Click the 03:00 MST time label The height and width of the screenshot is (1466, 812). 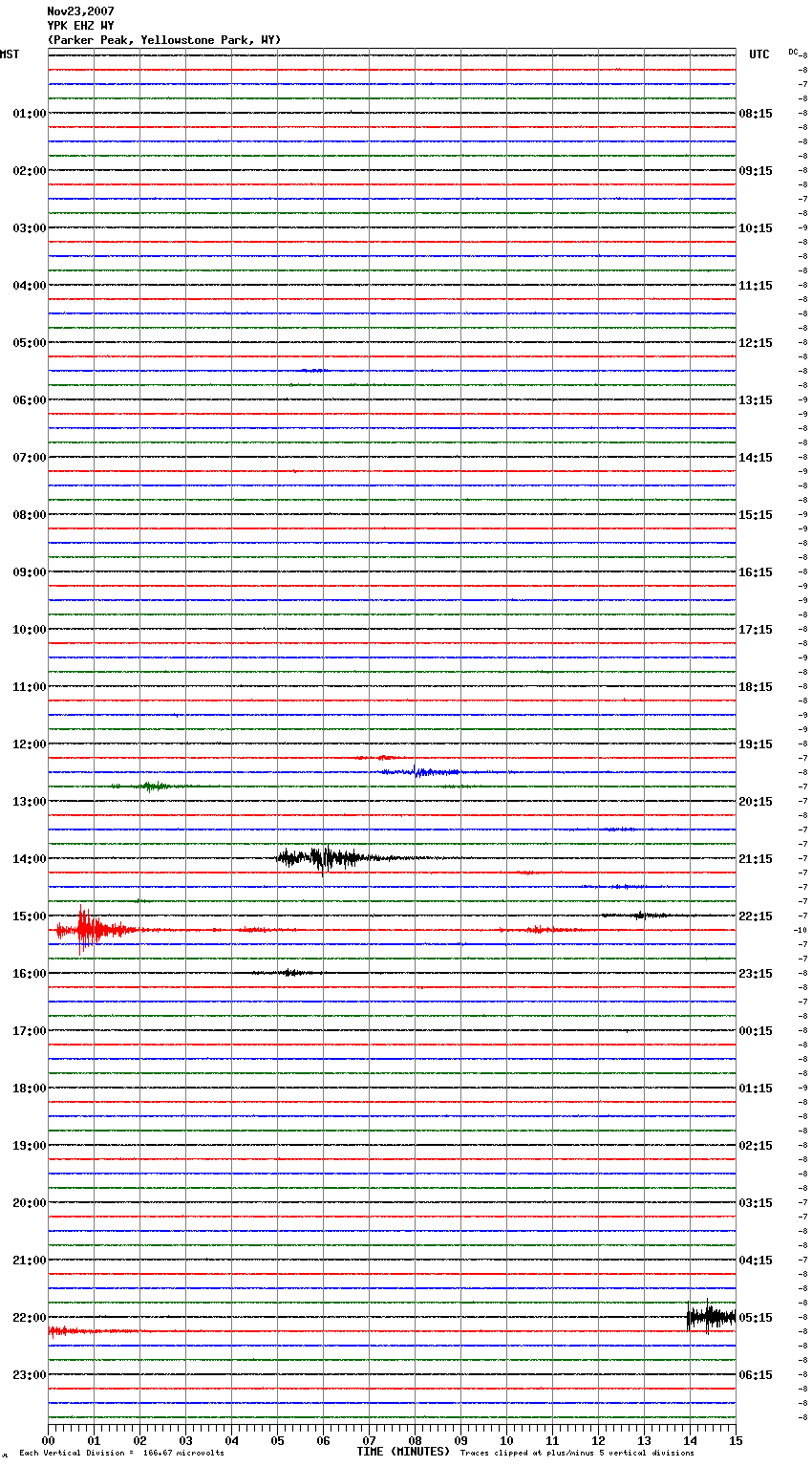30,228
